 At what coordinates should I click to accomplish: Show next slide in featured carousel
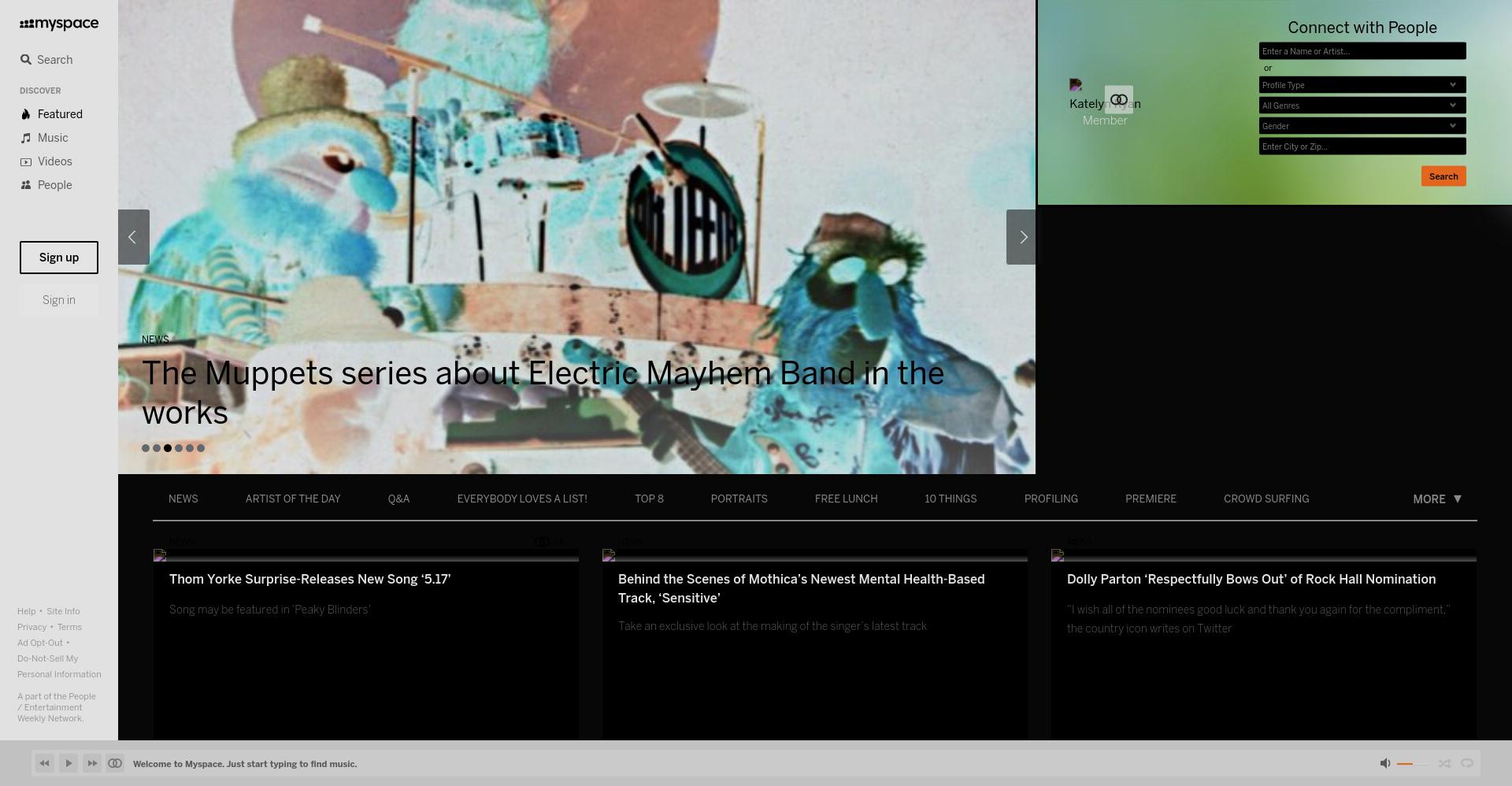coord(1022,237)
